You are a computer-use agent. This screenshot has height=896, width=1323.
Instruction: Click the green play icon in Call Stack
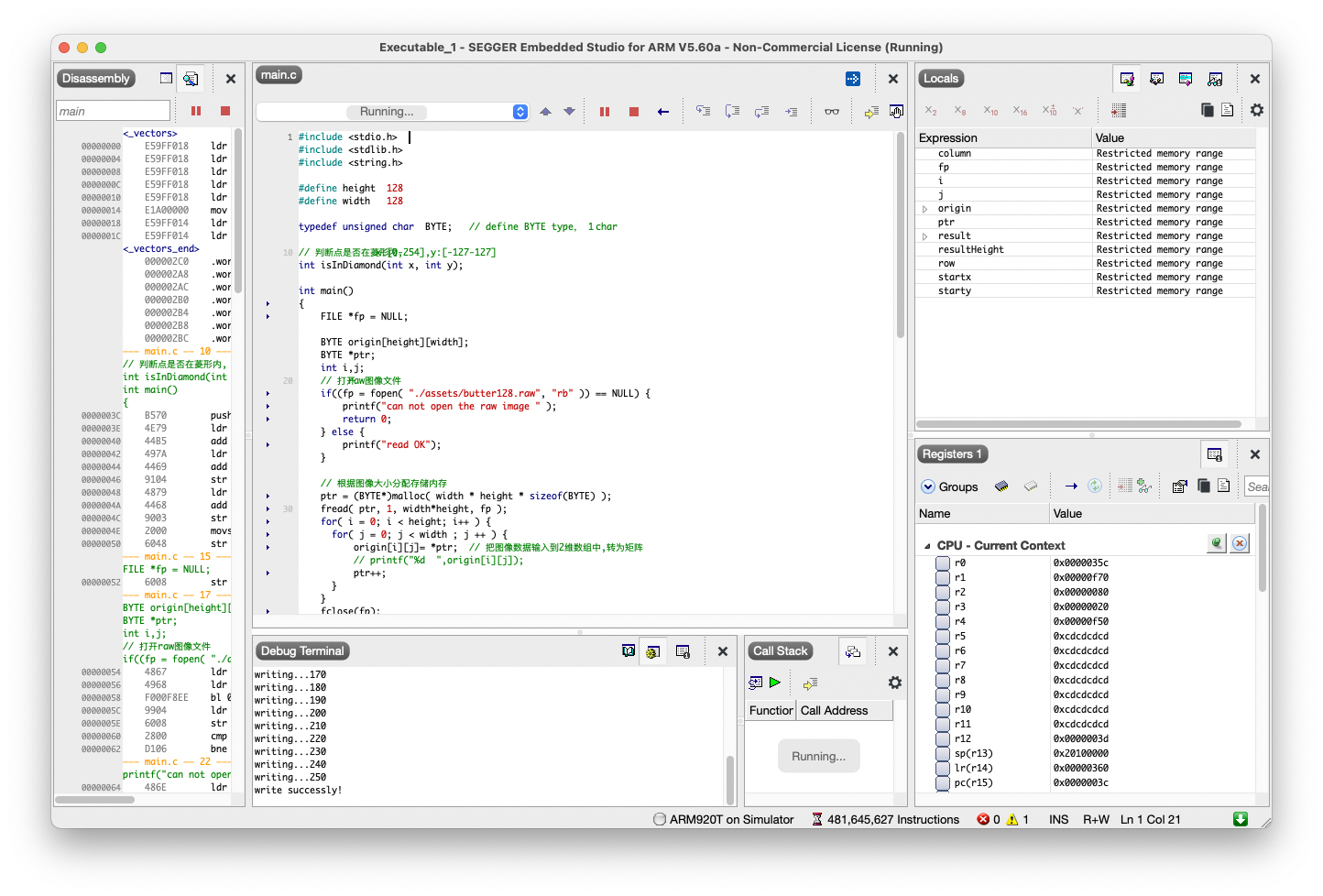point(775,683)
